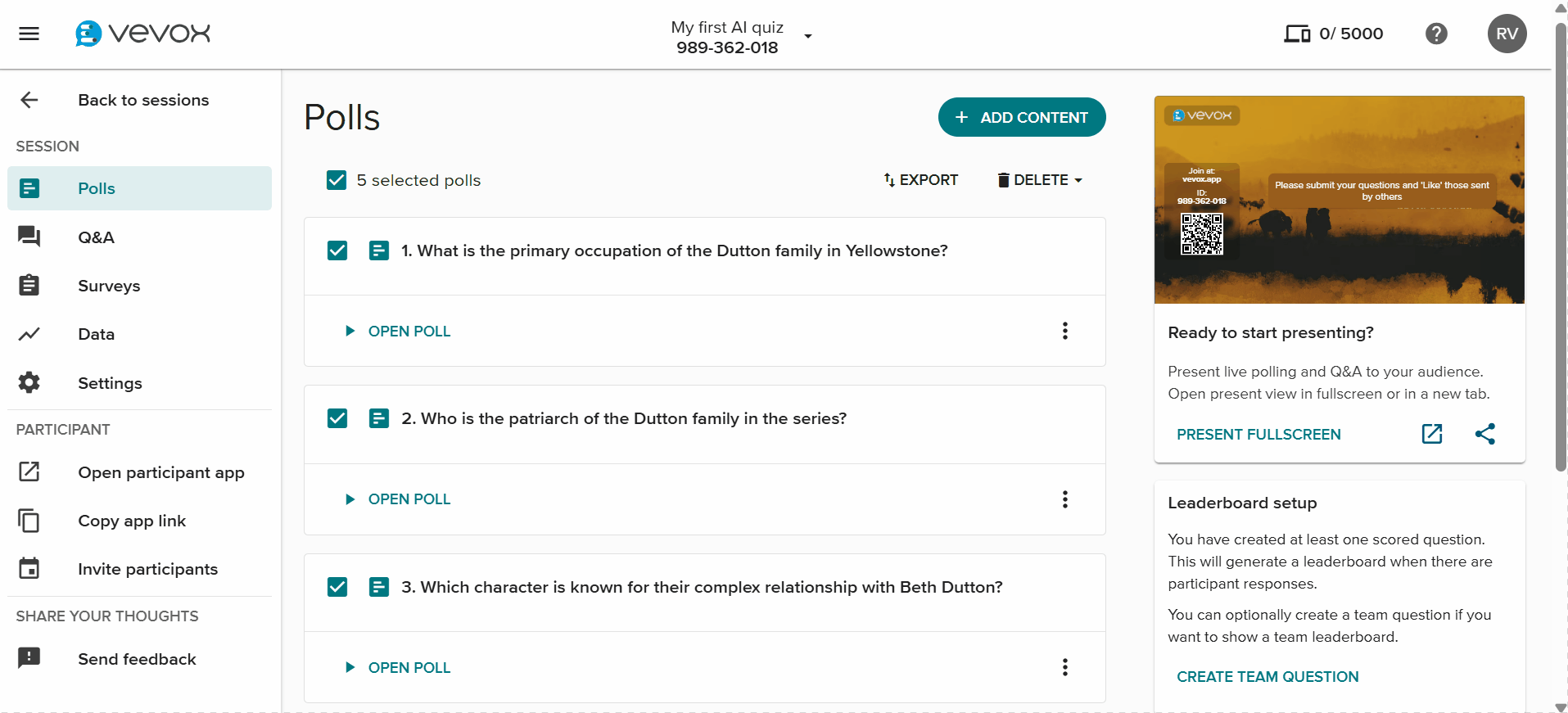This screenshot has width=1568, height=713.
Task: Open present view in new tab icon
Action: click(1432, 434)
